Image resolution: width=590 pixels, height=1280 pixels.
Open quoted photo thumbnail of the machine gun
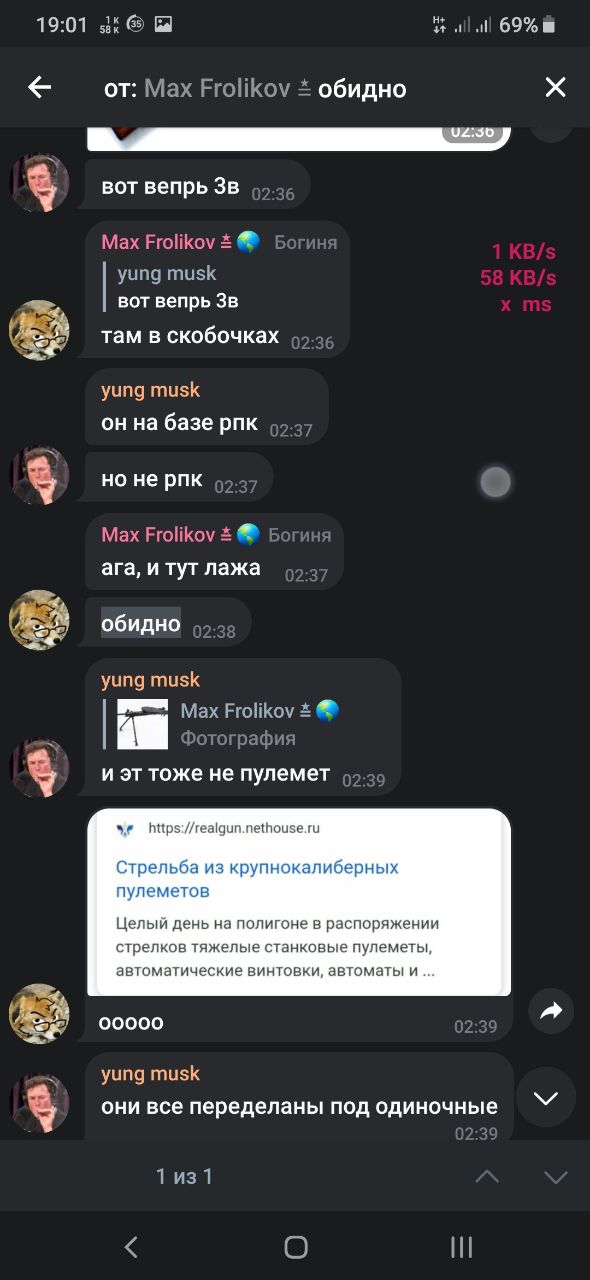[143, 725]
